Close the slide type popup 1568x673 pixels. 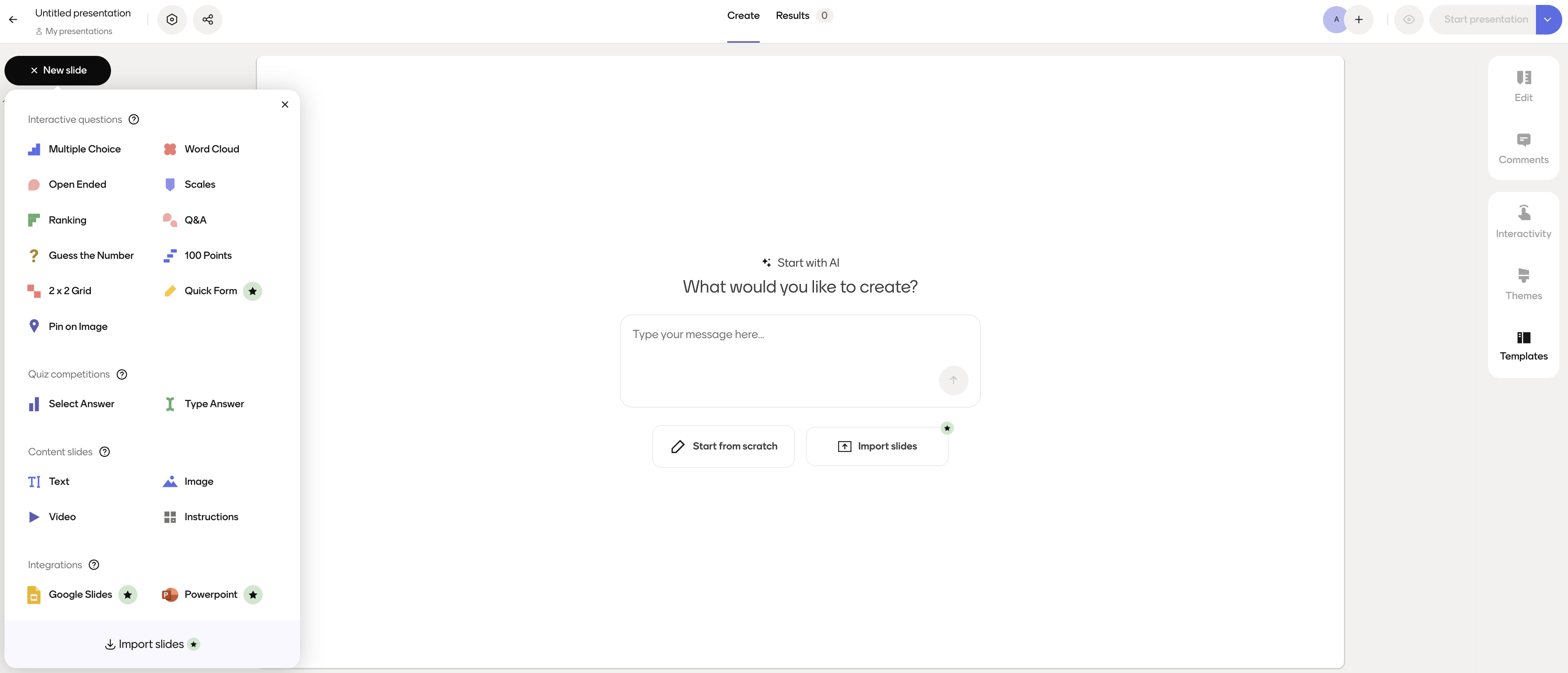285,105
